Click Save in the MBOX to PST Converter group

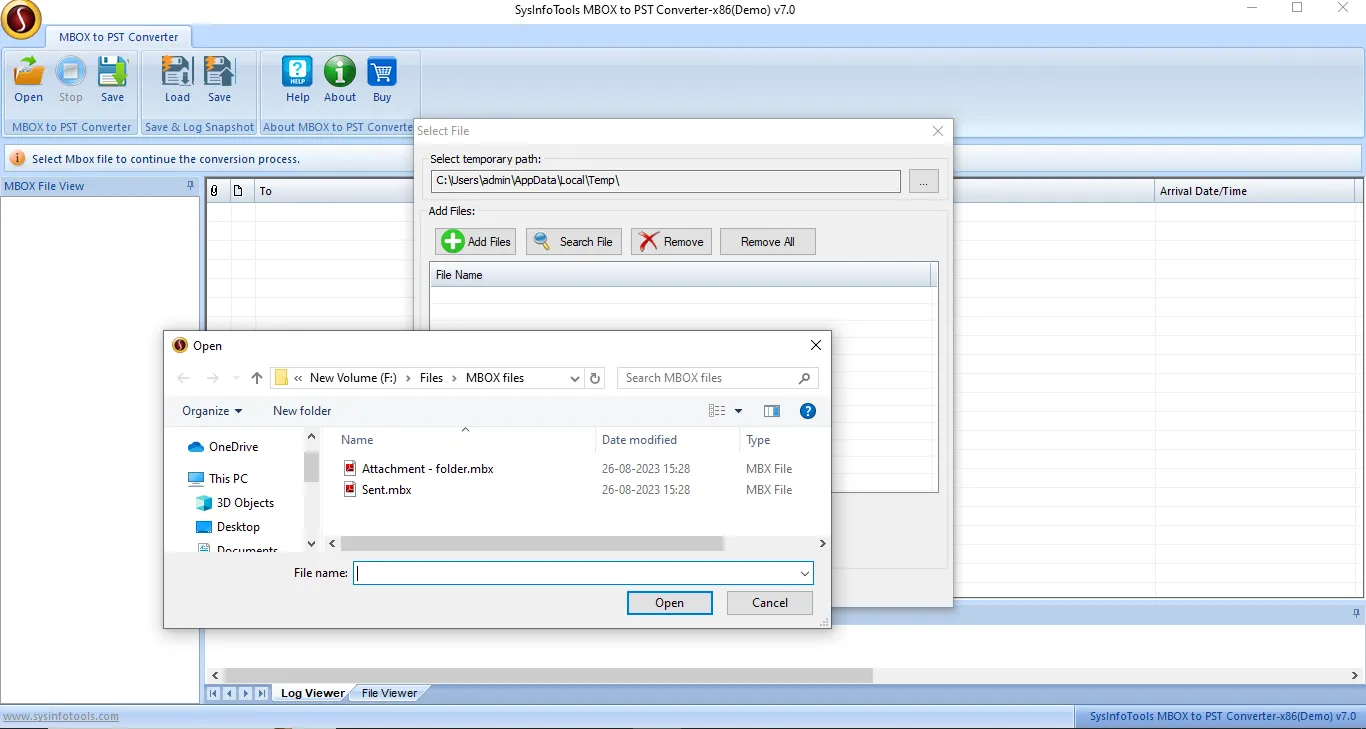pos(112,79)
